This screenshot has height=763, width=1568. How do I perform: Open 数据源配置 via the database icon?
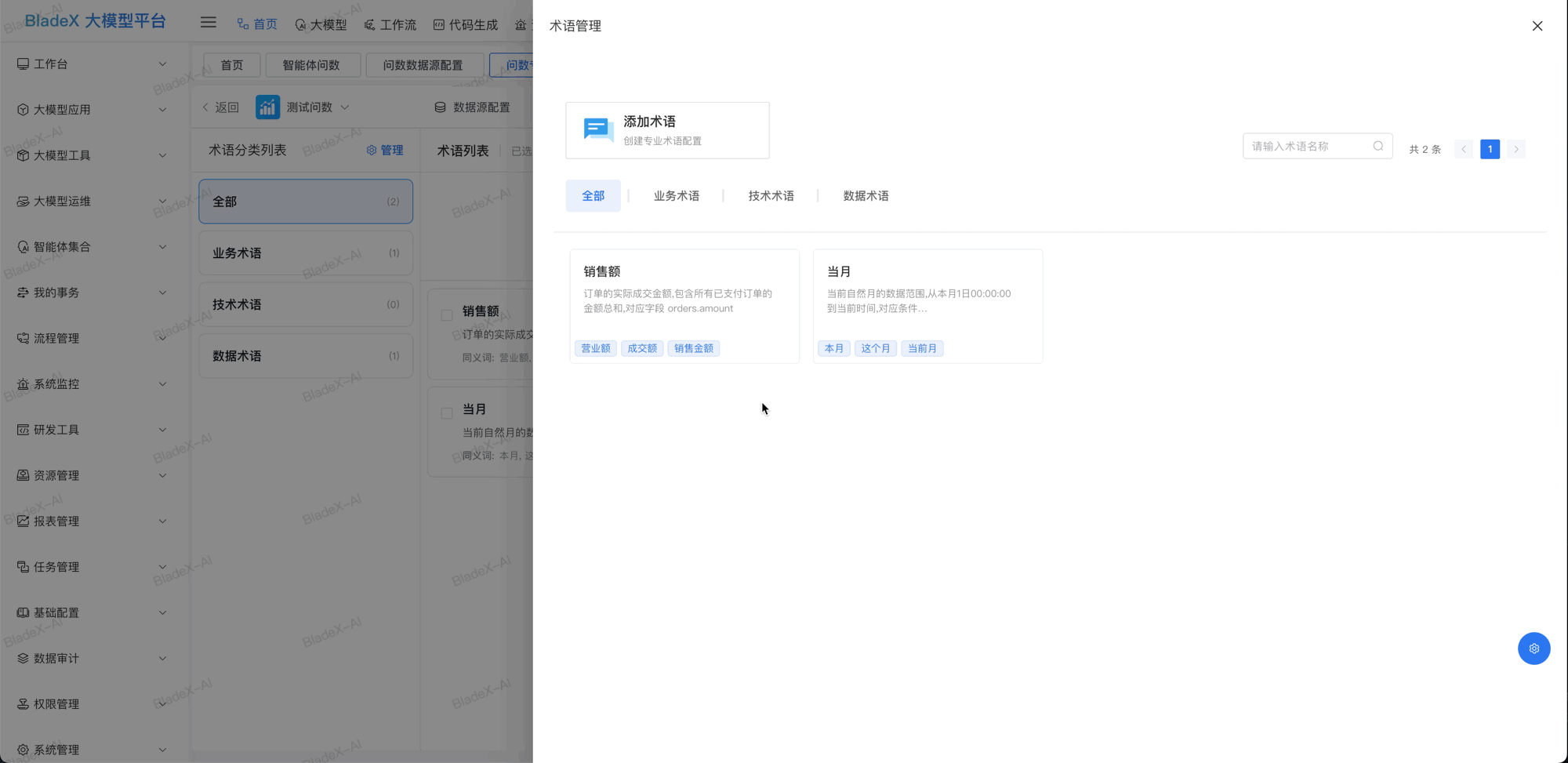tap(440, 107)
